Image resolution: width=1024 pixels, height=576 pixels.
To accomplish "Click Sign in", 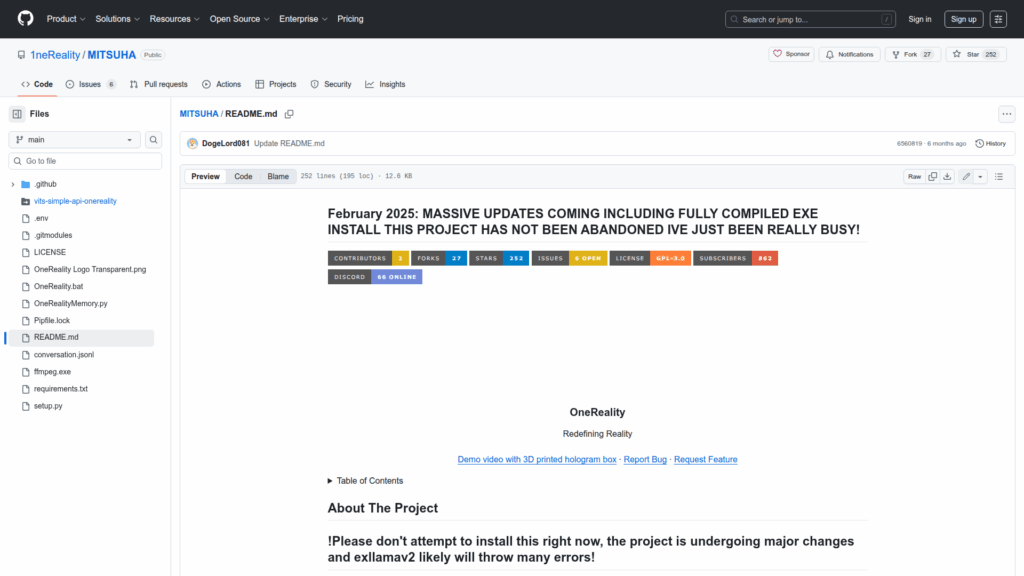I will (920, 19).
